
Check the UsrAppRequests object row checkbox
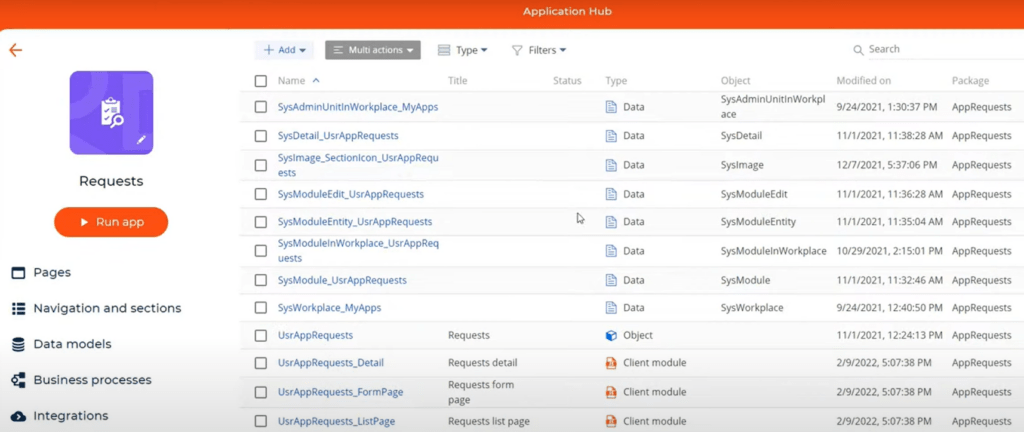tap(261, 335)
